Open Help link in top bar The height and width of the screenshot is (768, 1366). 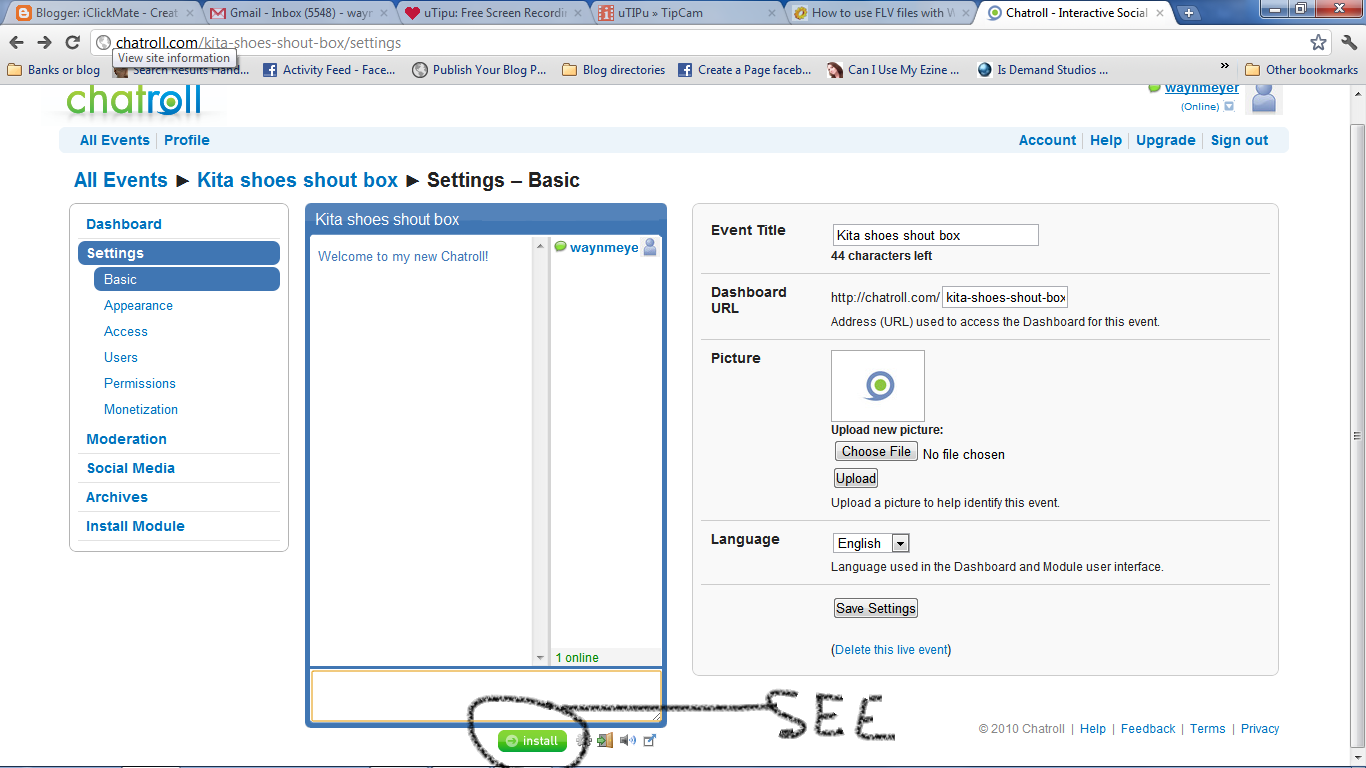pos(1106,140)
